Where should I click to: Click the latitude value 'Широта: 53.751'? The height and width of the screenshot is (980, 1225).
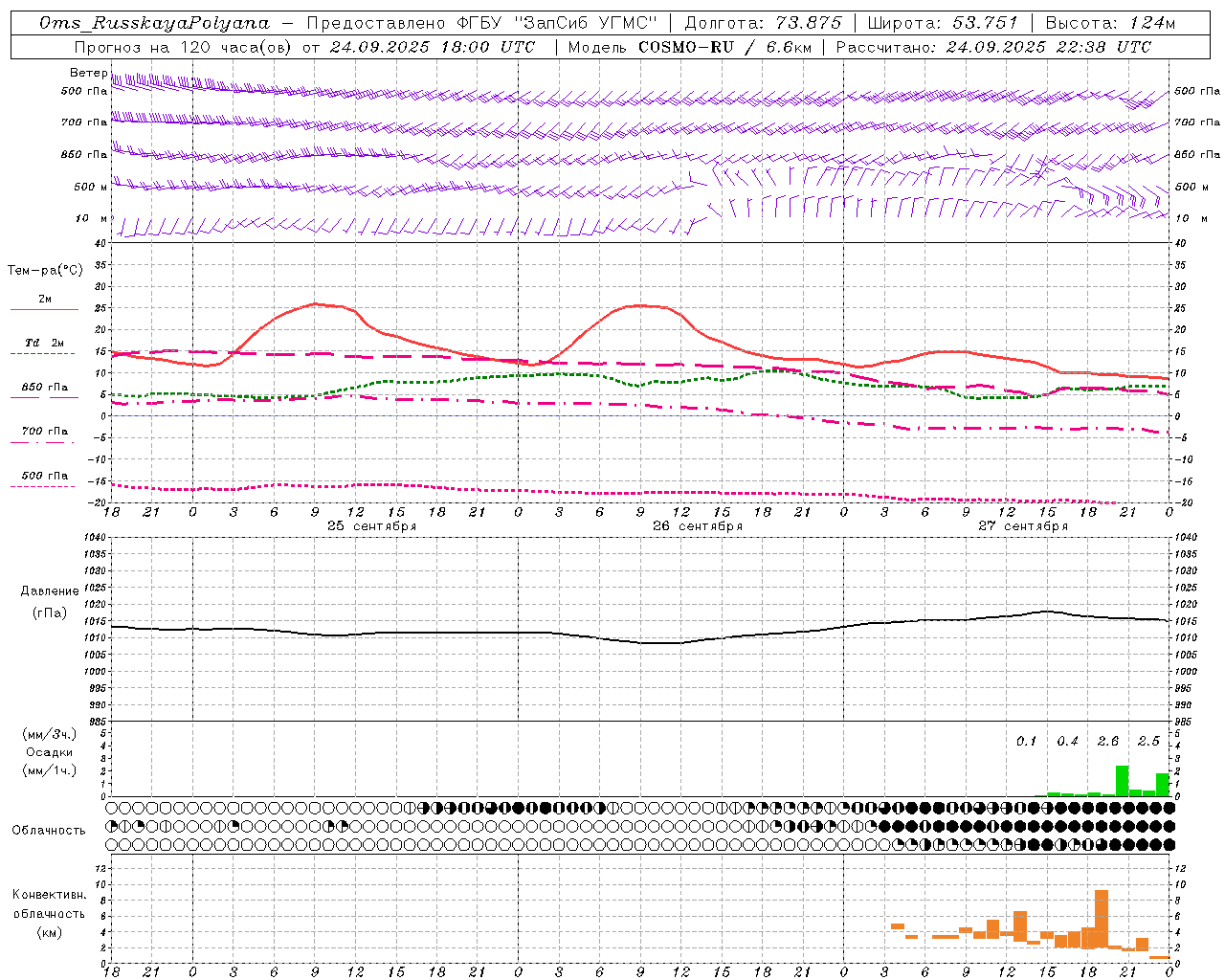(943, 23)
